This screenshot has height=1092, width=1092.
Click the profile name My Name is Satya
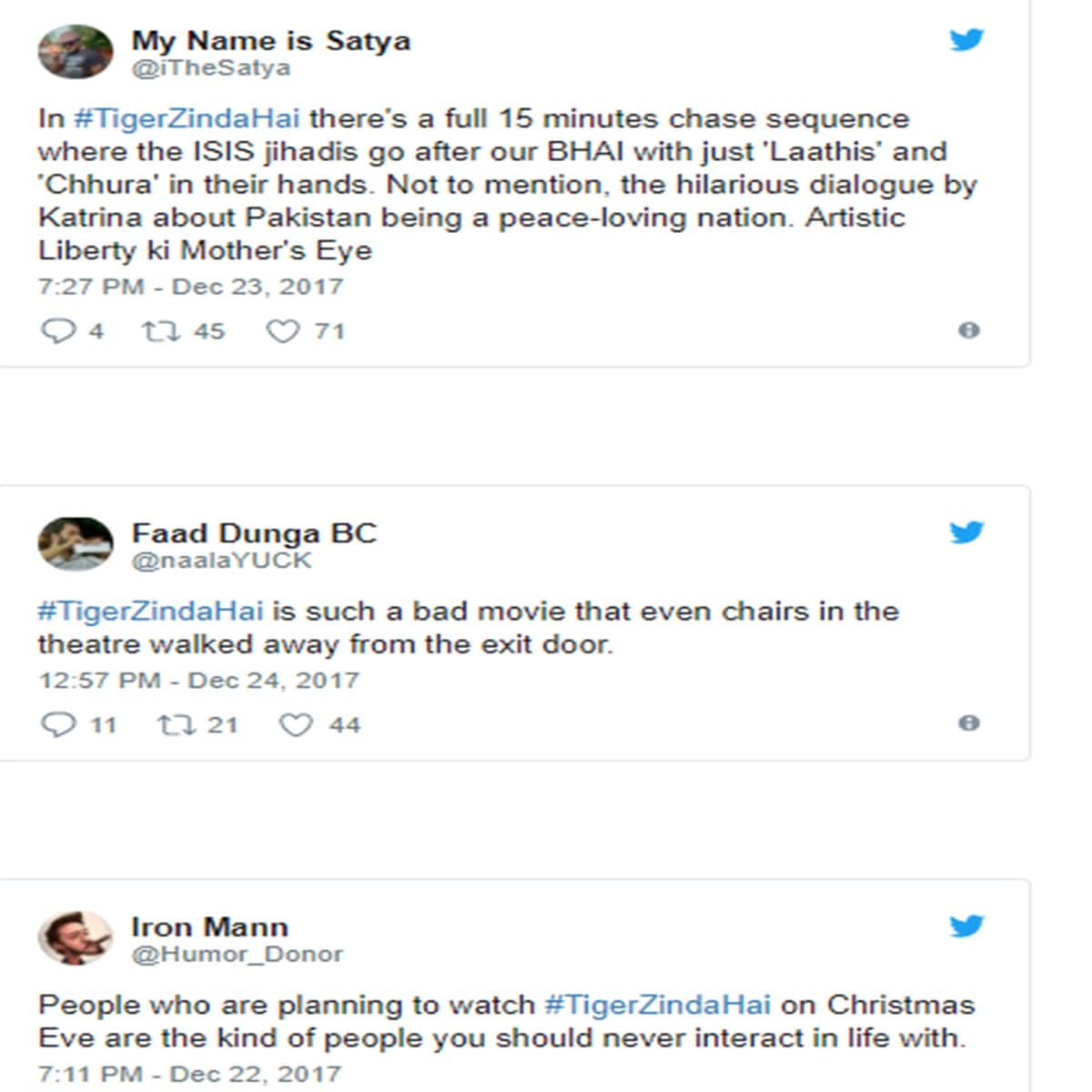pyautogui.click(x=271, y=40)
